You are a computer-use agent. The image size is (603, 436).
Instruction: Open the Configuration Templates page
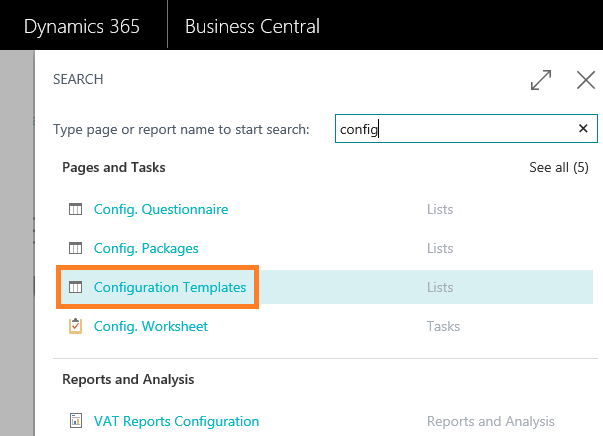(170, 287)
